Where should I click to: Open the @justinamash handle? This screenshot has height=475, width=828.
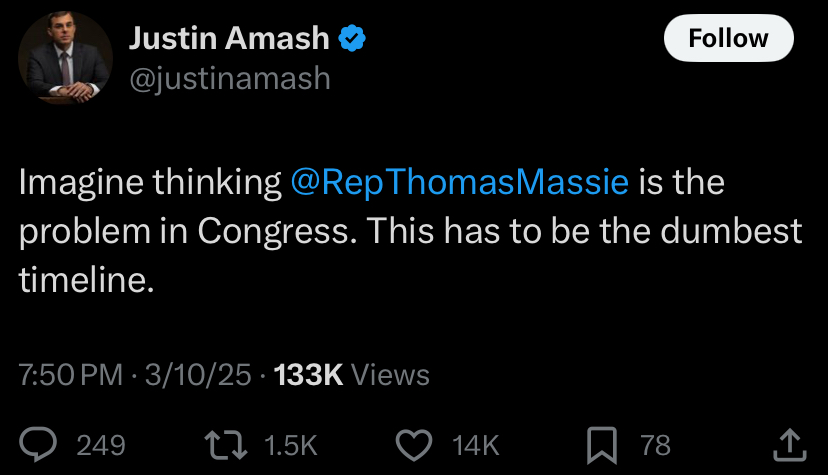230,79
